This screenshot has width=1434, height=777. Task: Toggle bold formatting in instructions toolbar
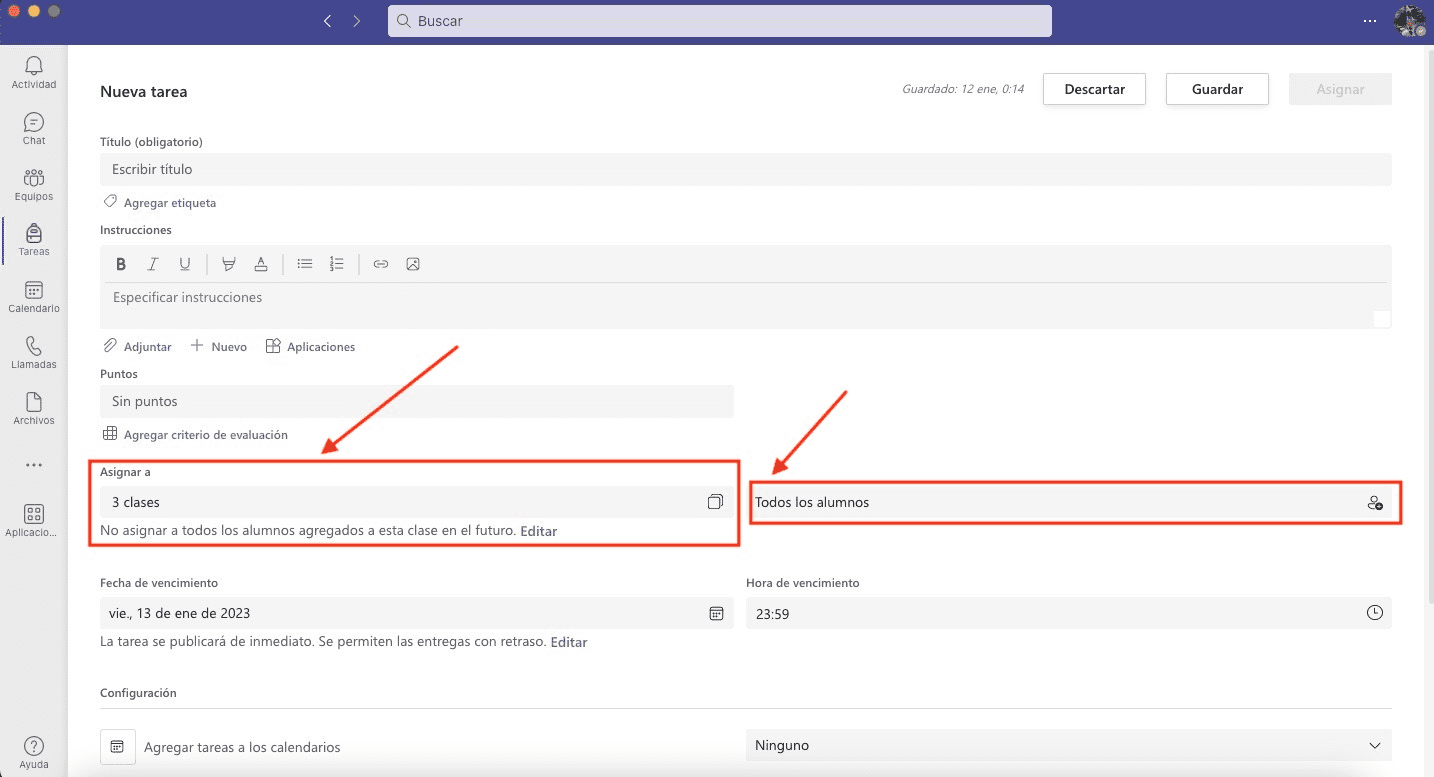coord(121,264)
